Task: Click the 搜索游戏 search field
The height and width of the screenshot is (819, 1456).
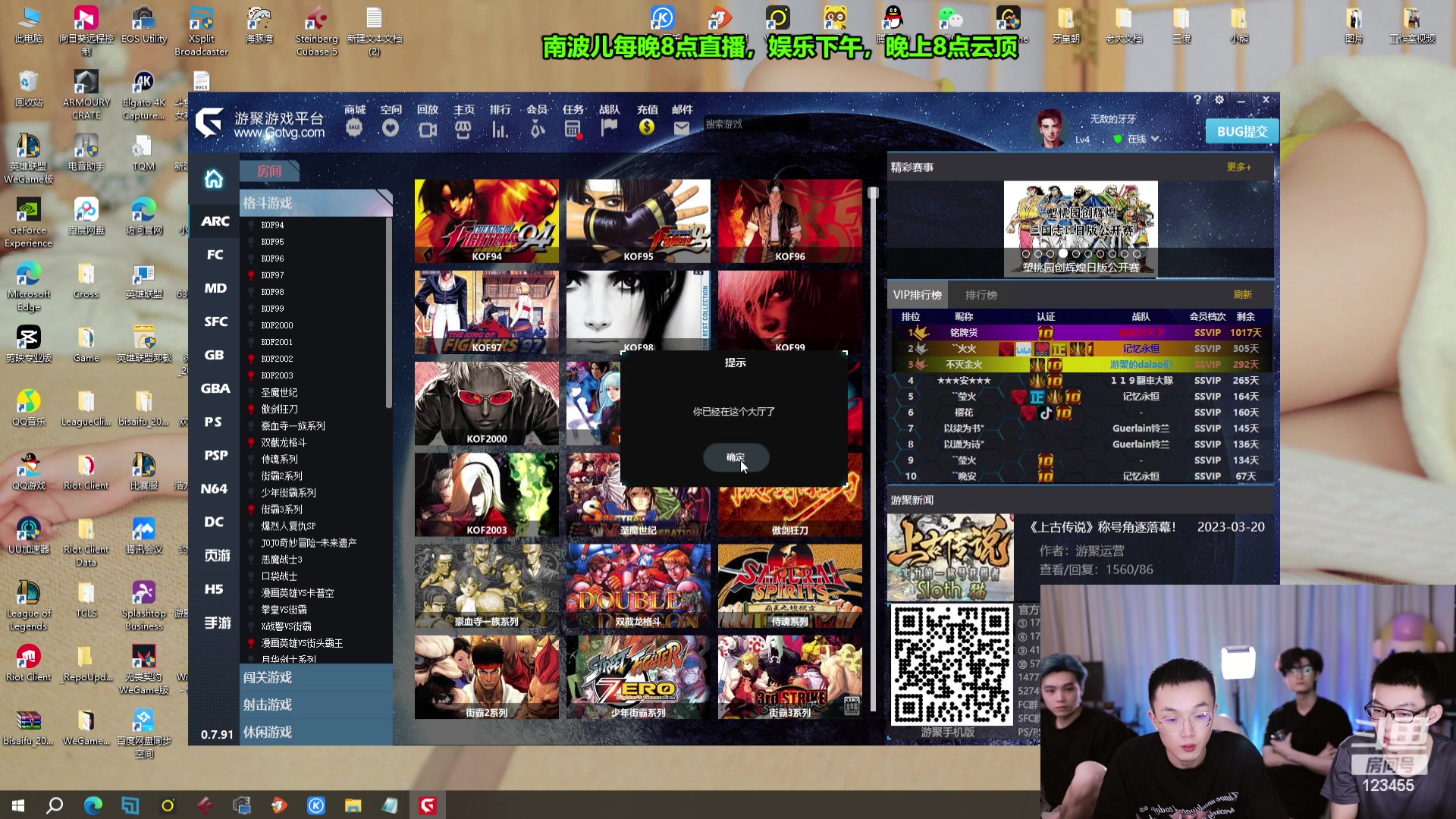Action: (755, 124)
